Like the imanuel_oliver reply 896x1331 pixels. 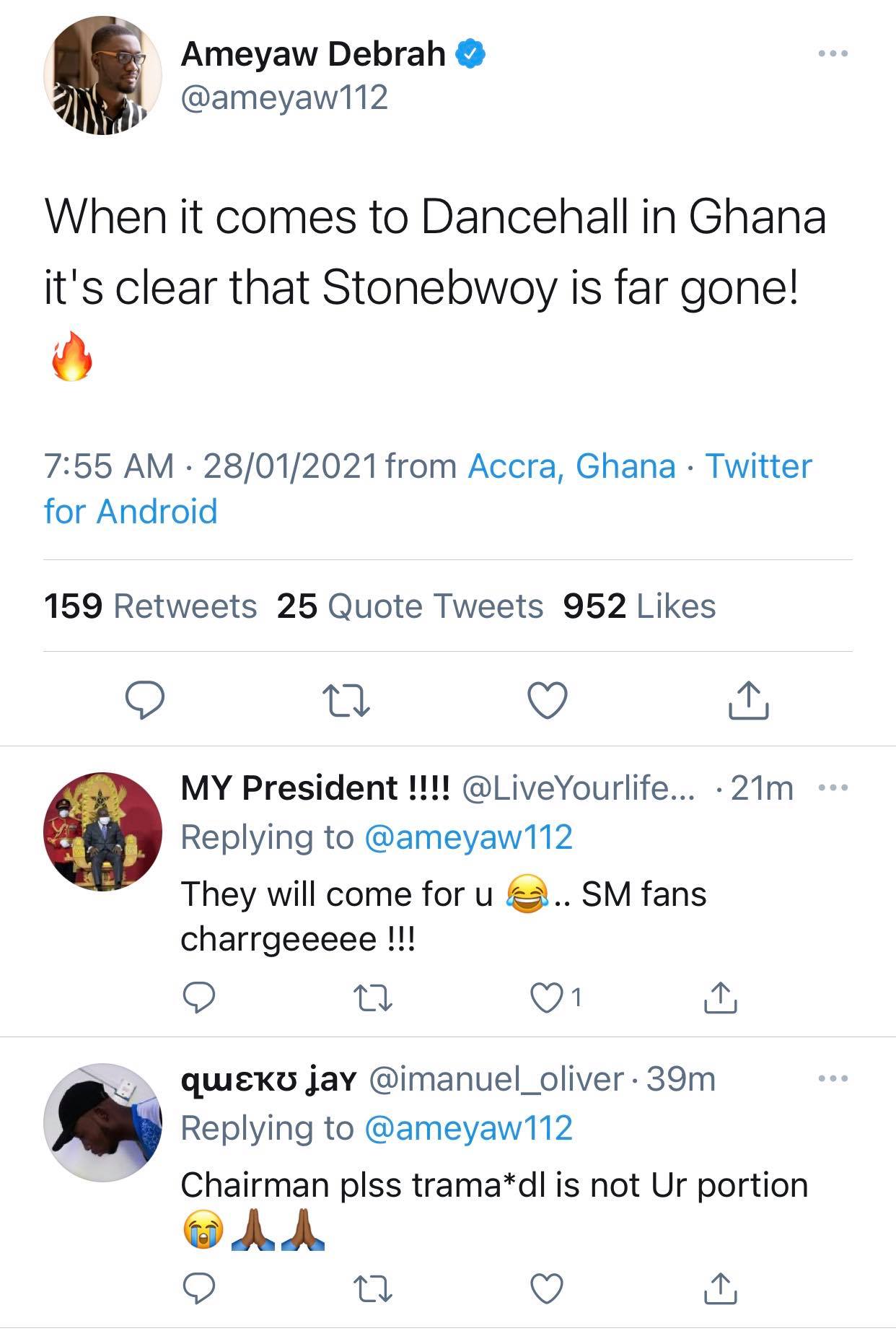547,1287
